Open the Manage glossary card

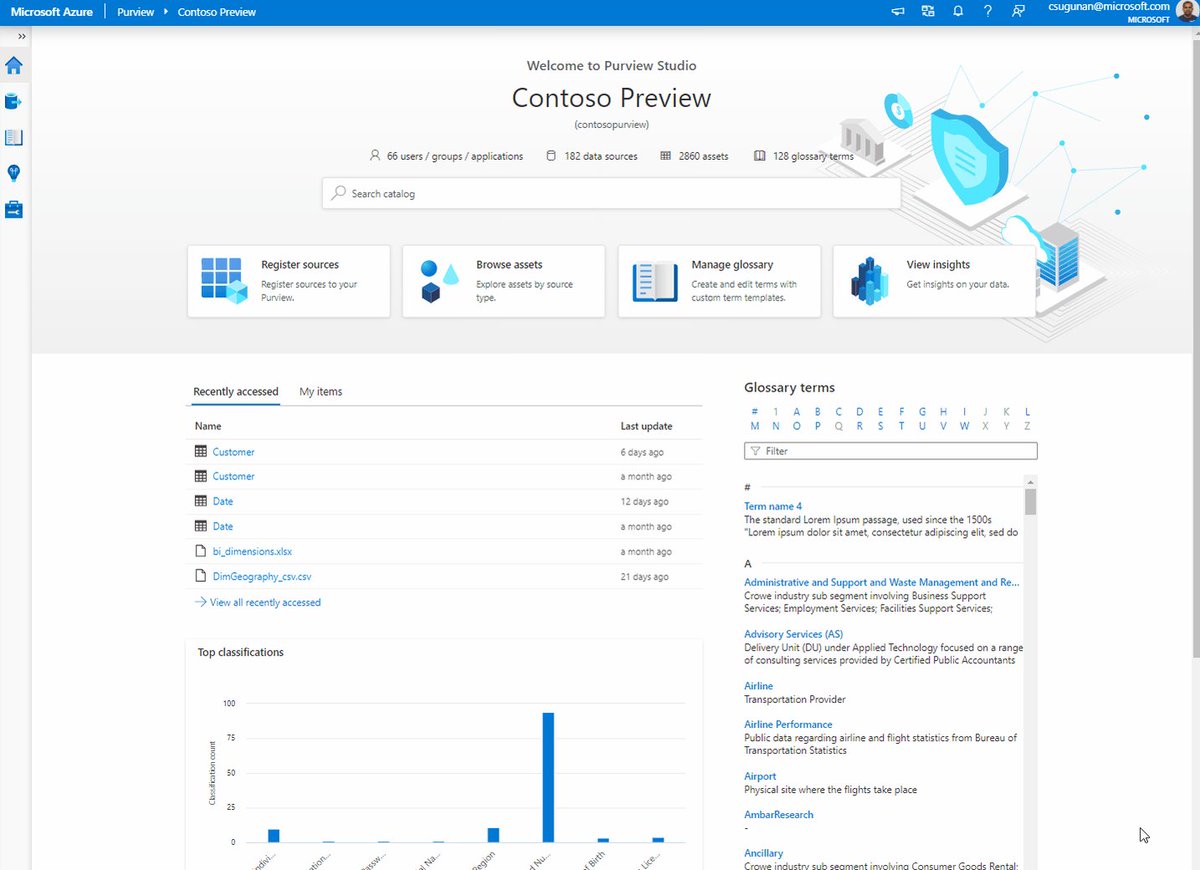coord(719,281)
